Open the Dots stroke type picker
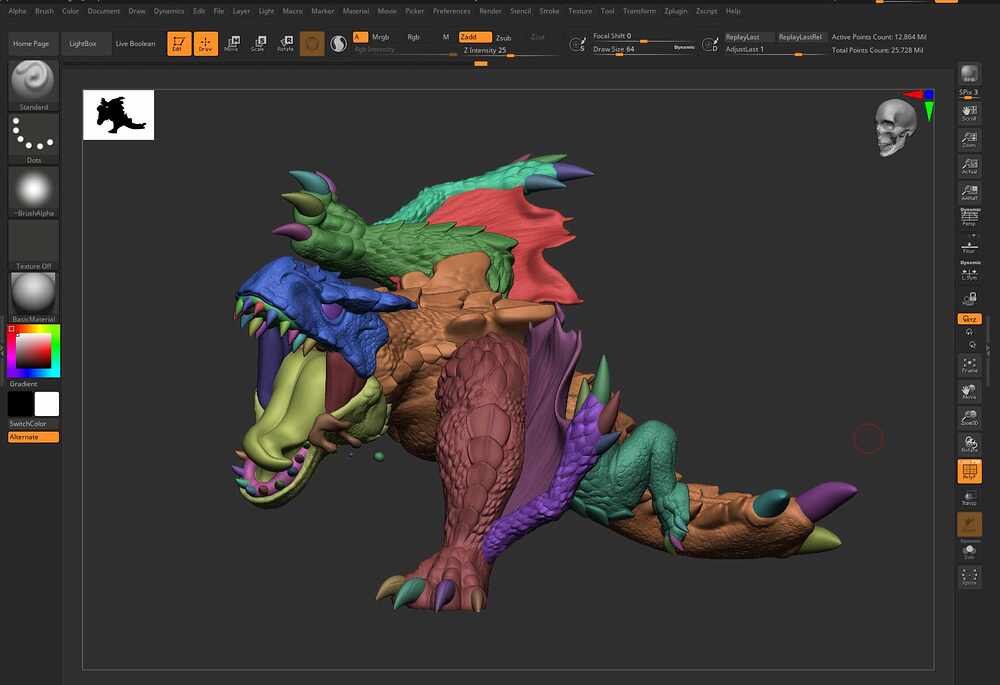1000x685 pixels. [x=33, y=139]
